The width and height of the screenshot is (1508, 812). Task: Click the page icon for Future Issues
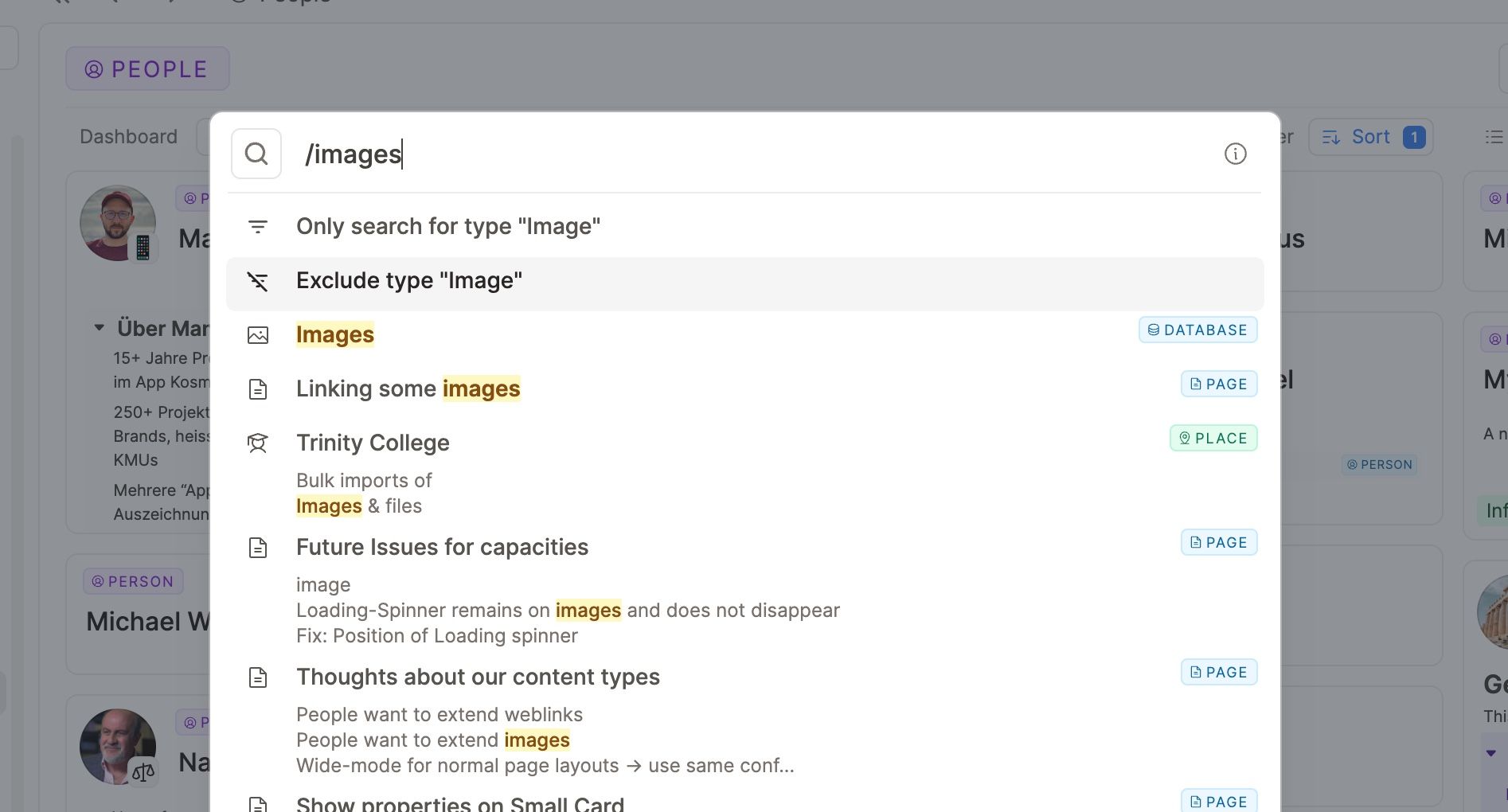[257, 548]
